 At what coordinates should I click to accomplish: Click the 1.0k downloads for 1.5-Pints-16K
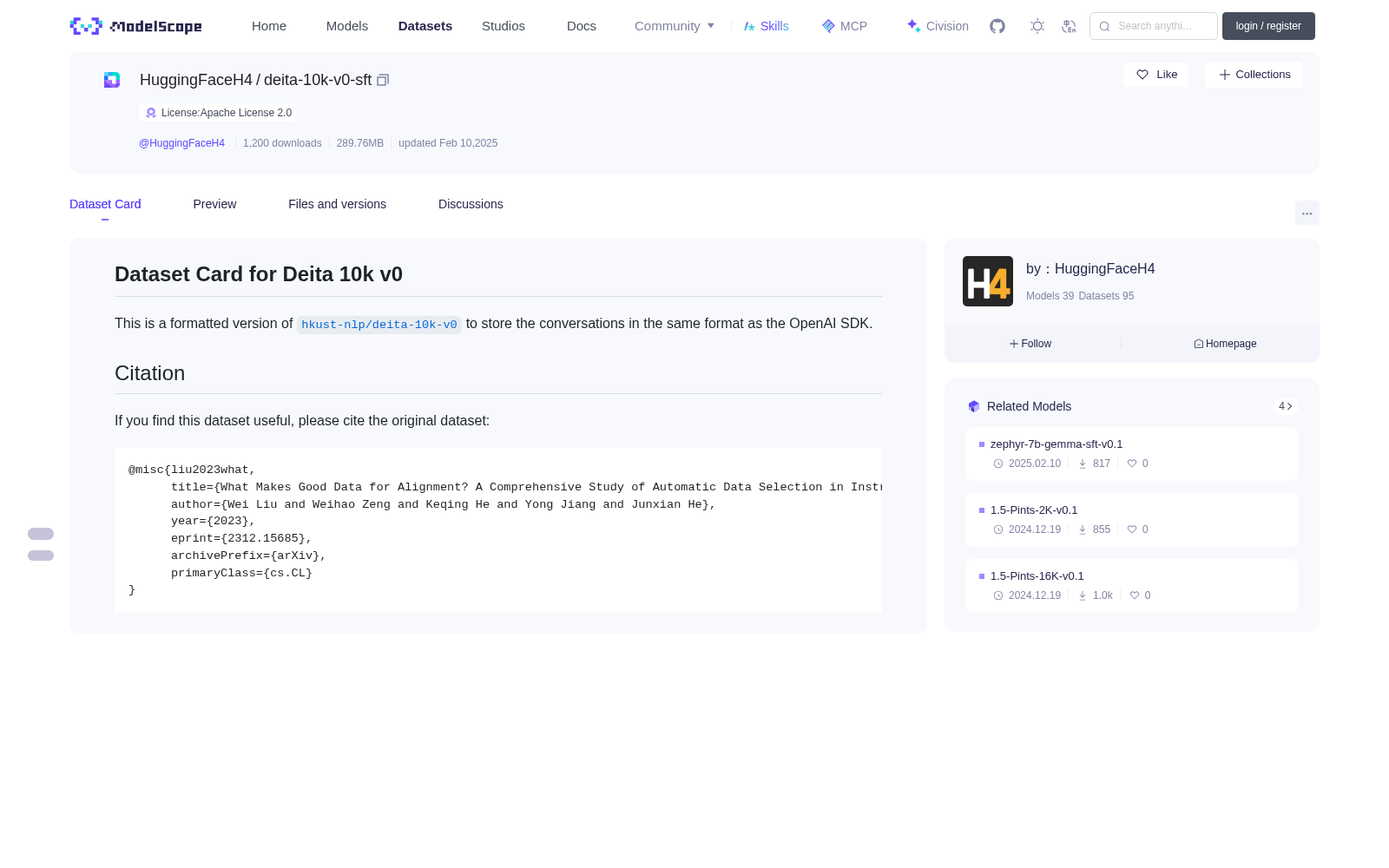pyautogui.click(x=1103, y=595)
